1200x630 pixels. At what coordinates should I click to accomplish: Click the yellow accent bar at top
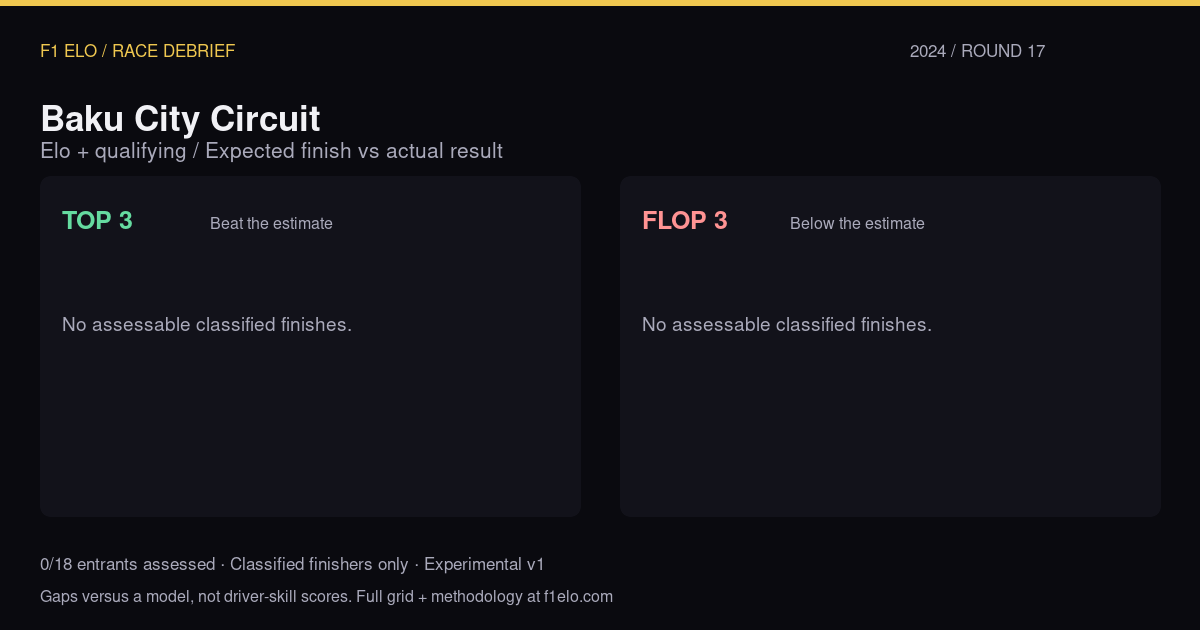[600, 3]
